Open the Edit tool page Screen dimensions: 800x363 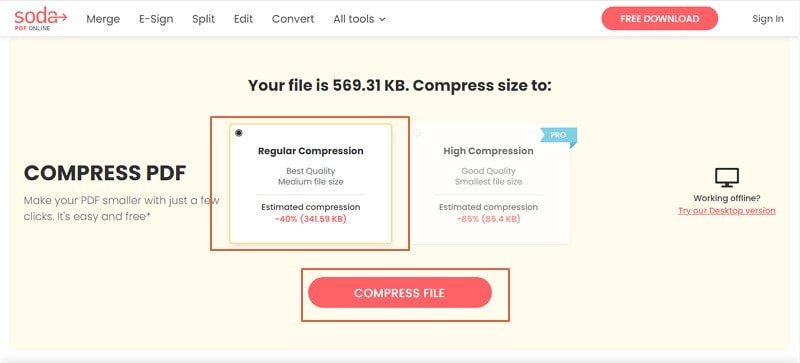coord(243,19)
